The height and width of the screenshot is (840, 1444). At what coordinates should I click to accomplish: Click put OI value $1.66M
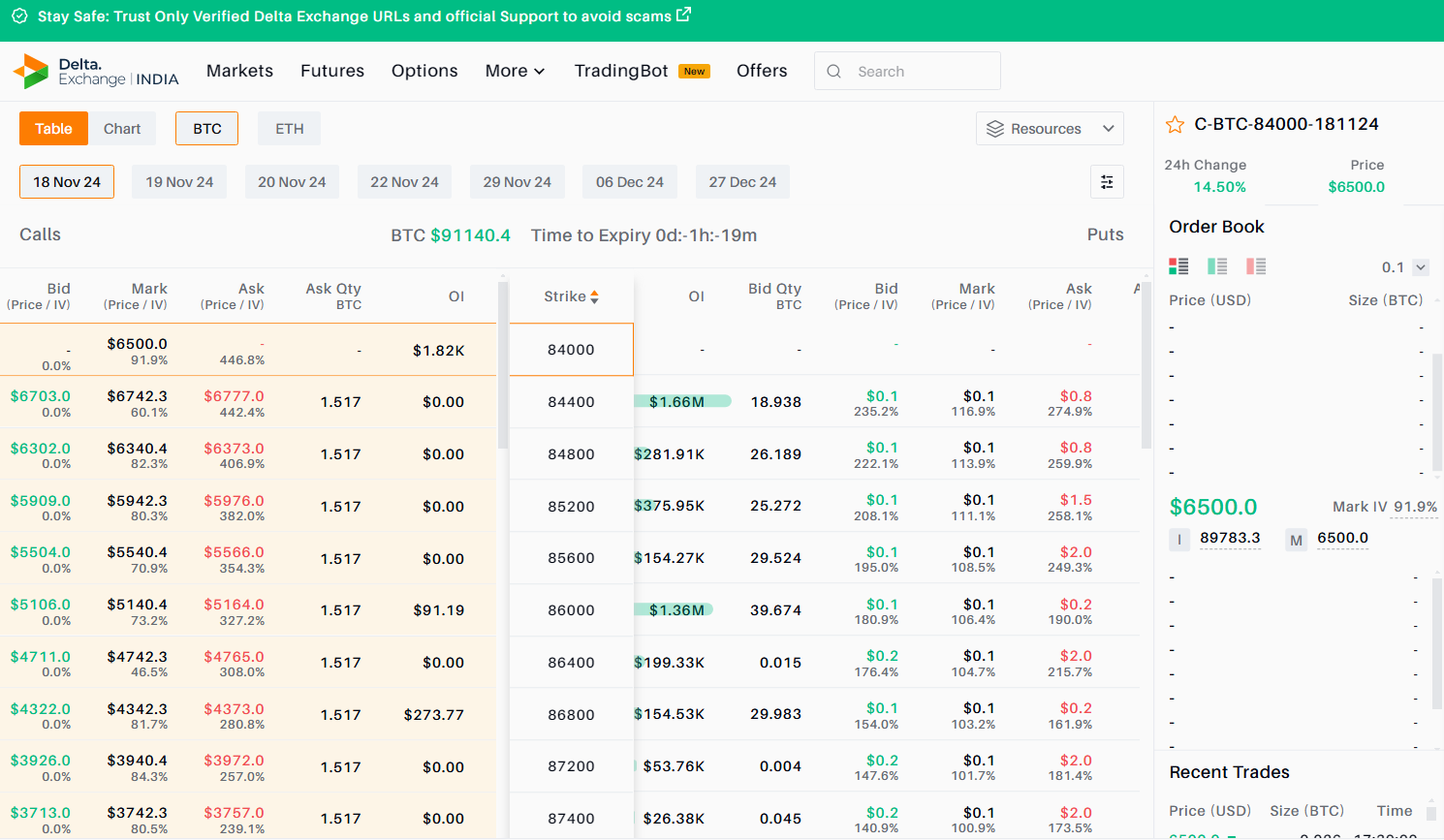[676, 402]
